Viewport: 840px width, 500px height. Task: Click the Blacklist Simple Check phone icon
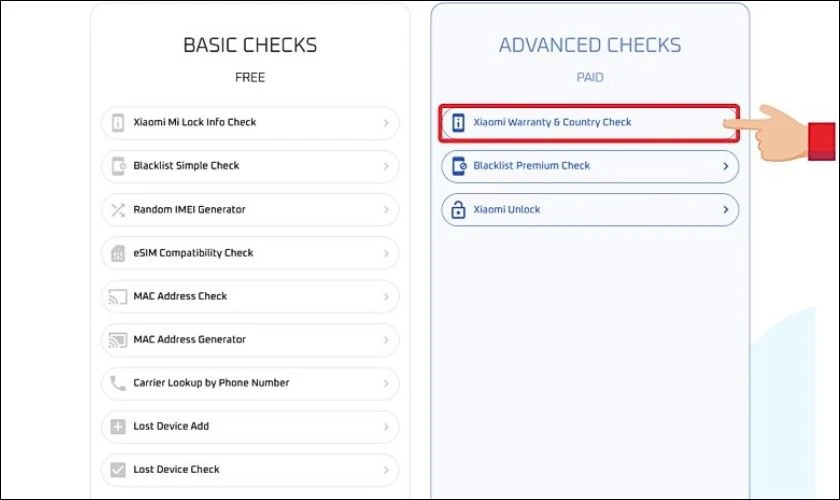[118, 166]
